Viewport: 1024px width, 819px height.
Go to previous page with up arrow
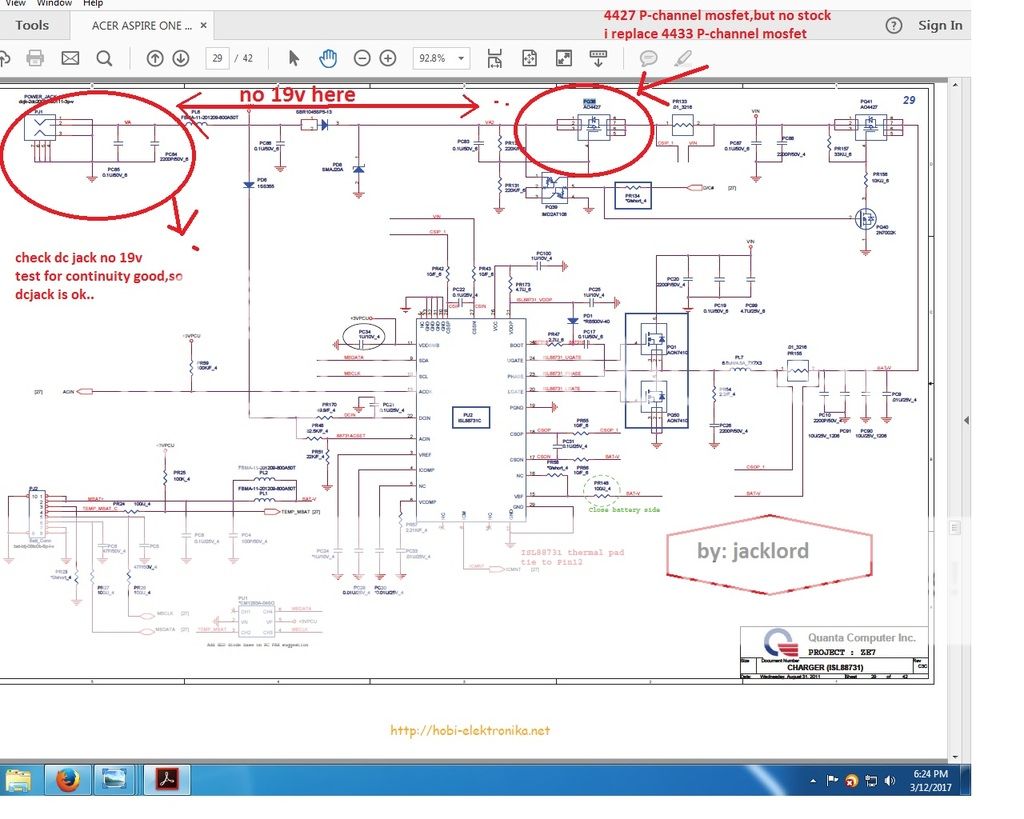tap(155, 58)
